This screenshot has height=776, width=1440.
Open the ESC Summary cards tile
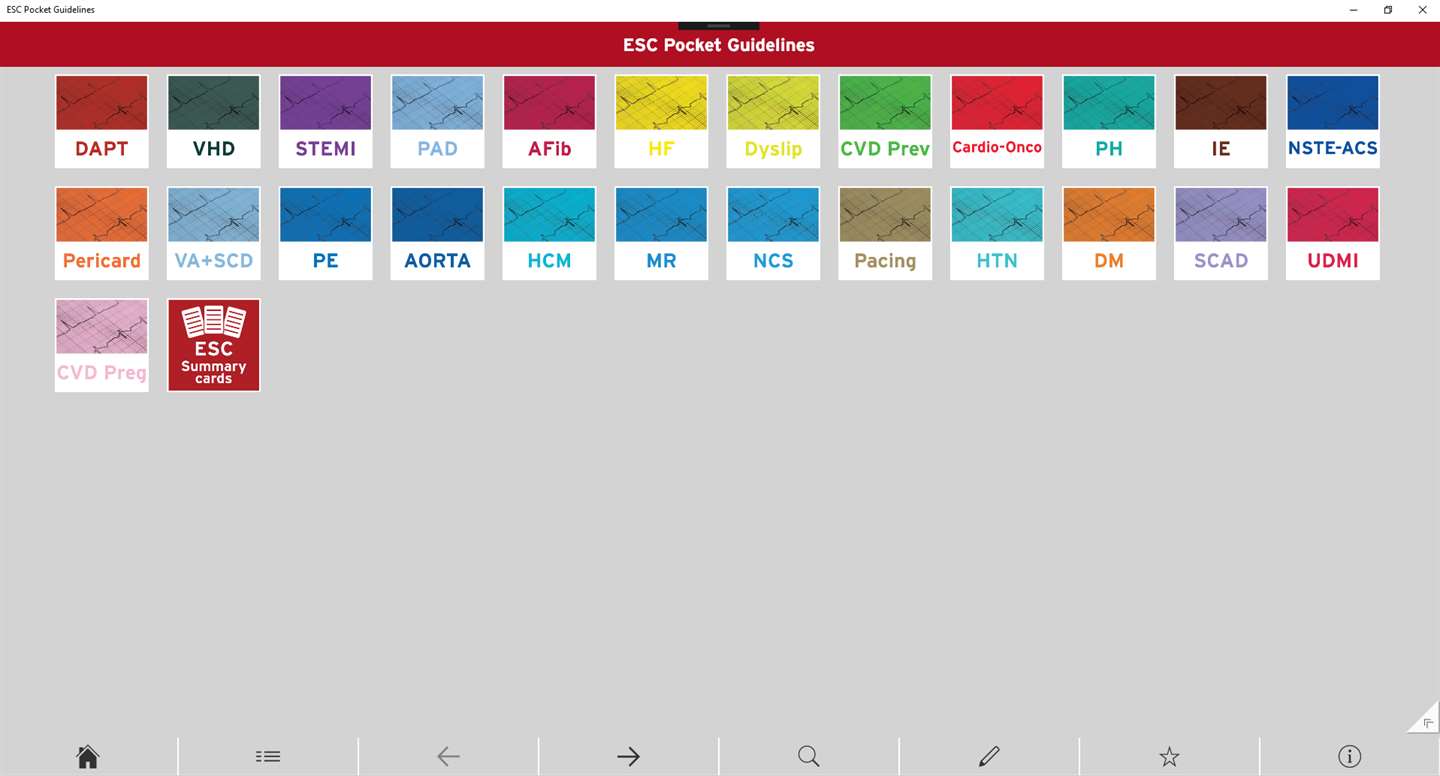point(214,346)
